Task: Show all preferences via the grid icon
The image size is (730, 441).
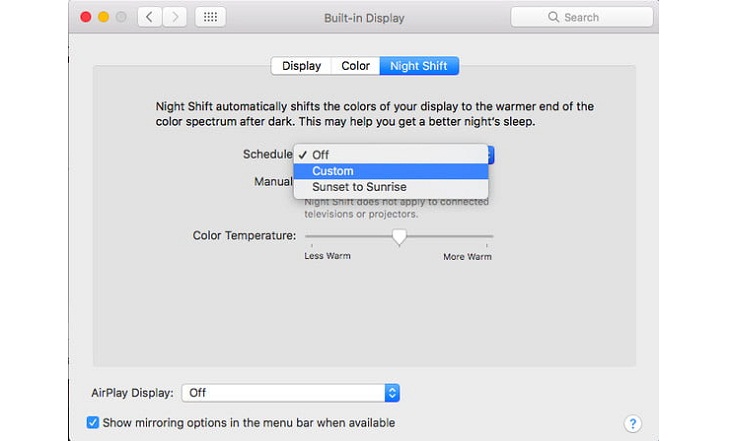Action: pos(210,17)
